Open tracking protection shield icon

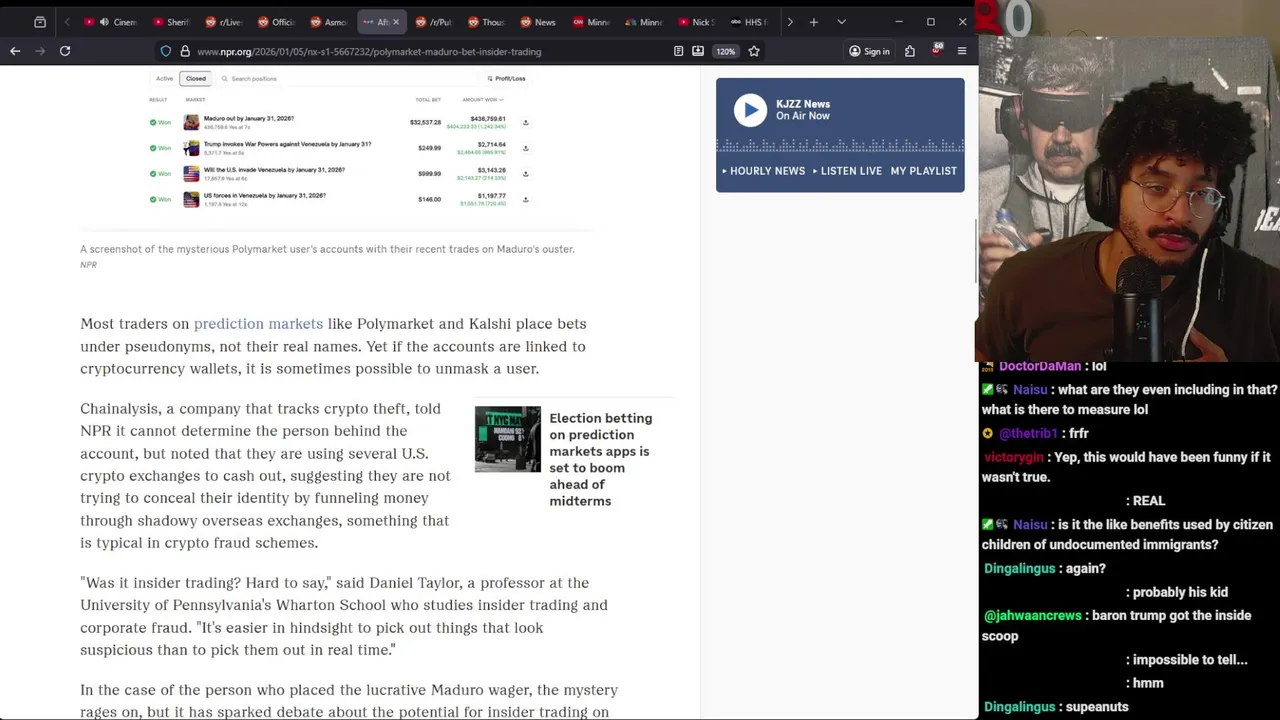tap(166, 51)
